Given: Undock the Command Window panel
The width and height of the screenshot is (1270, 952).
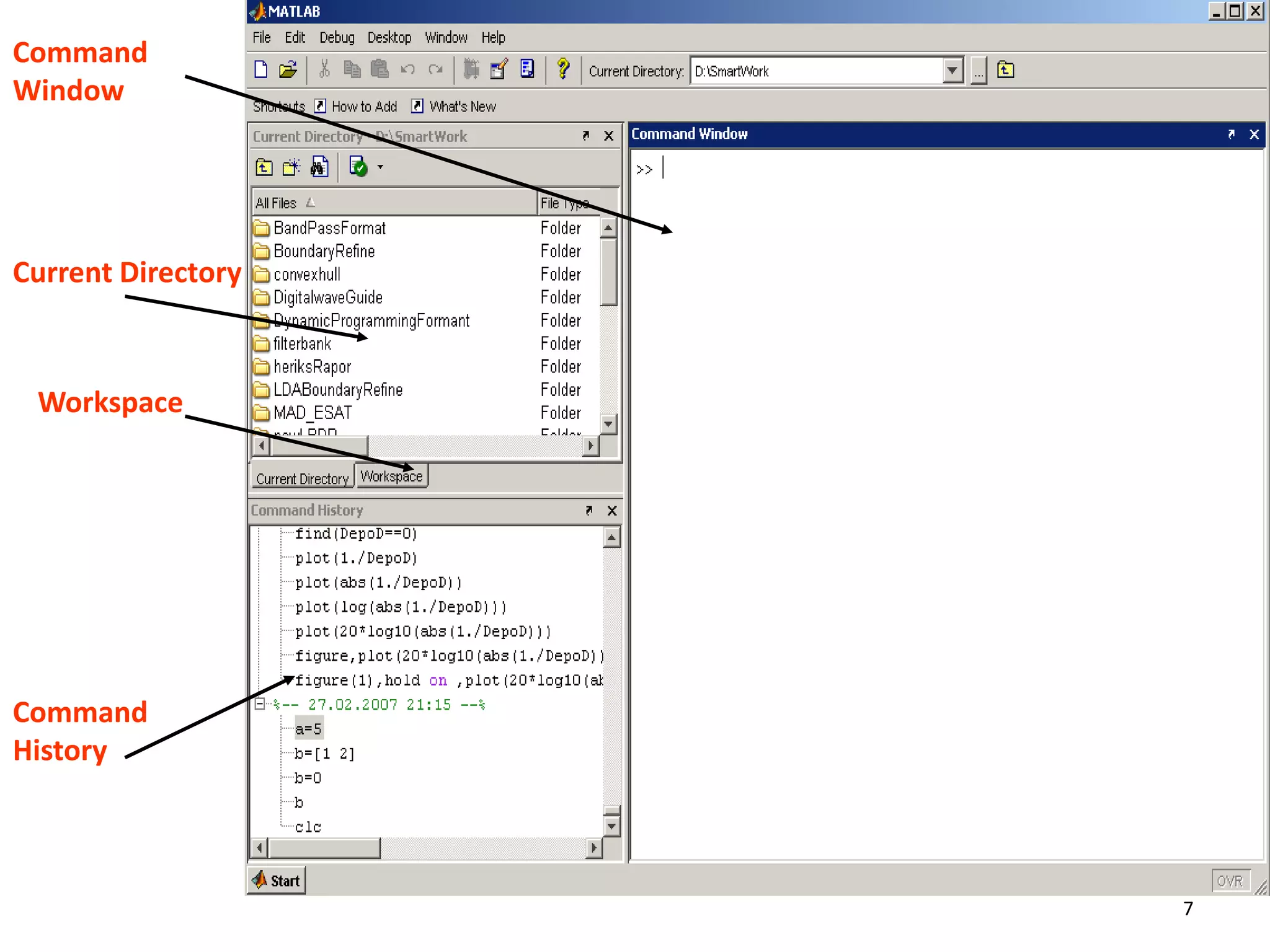Looking at the screenshot, I should coord(1231,134).
